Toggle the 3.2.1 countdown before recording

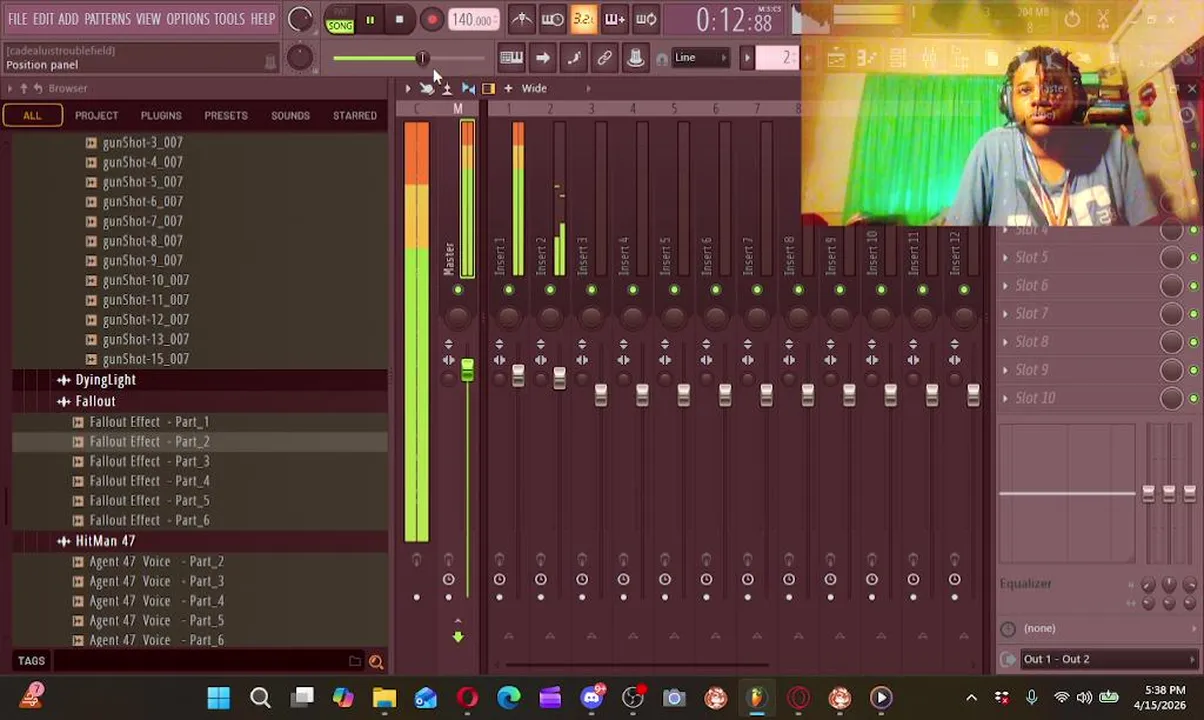(584, 19)
